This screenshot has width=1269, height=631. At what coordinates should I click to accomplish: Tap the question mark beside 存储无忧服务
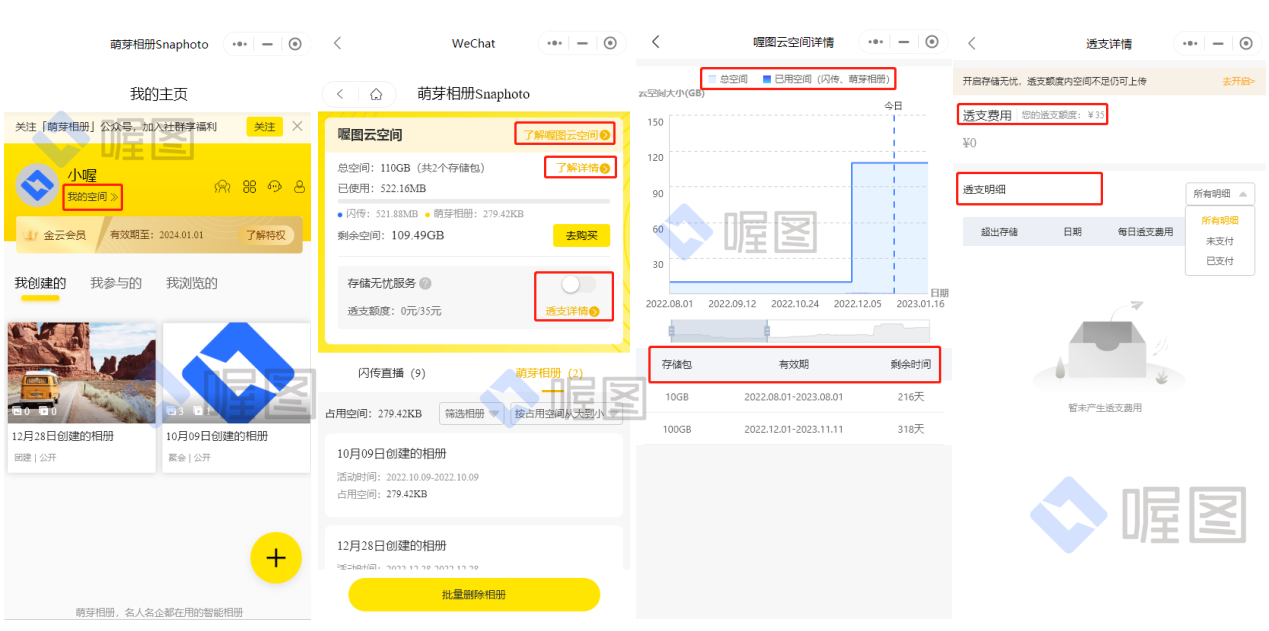[x=425, y=284]
